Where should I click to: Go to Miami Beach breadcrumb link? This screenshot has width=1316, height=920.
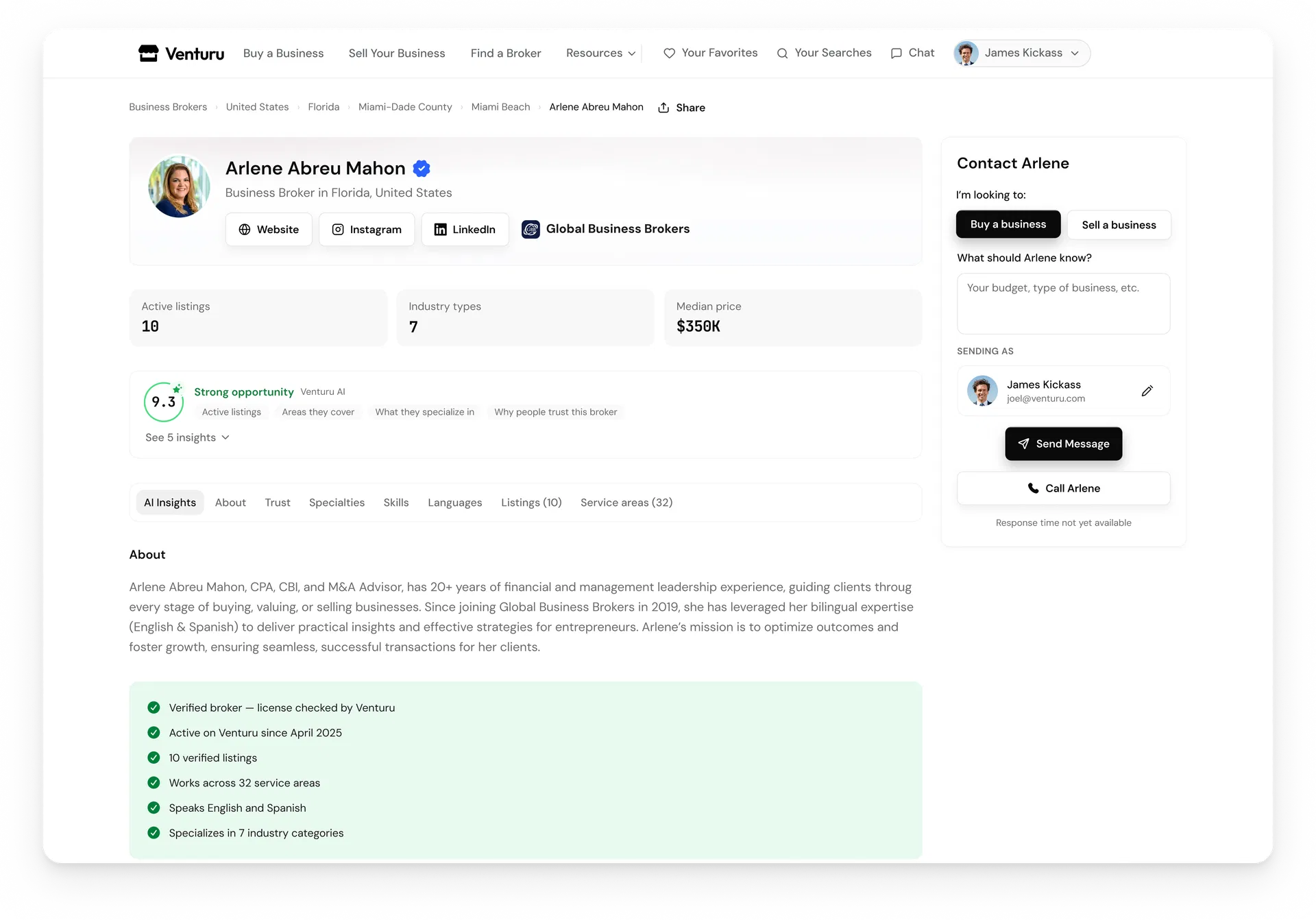pyautogui.click(x=500, y=107)
